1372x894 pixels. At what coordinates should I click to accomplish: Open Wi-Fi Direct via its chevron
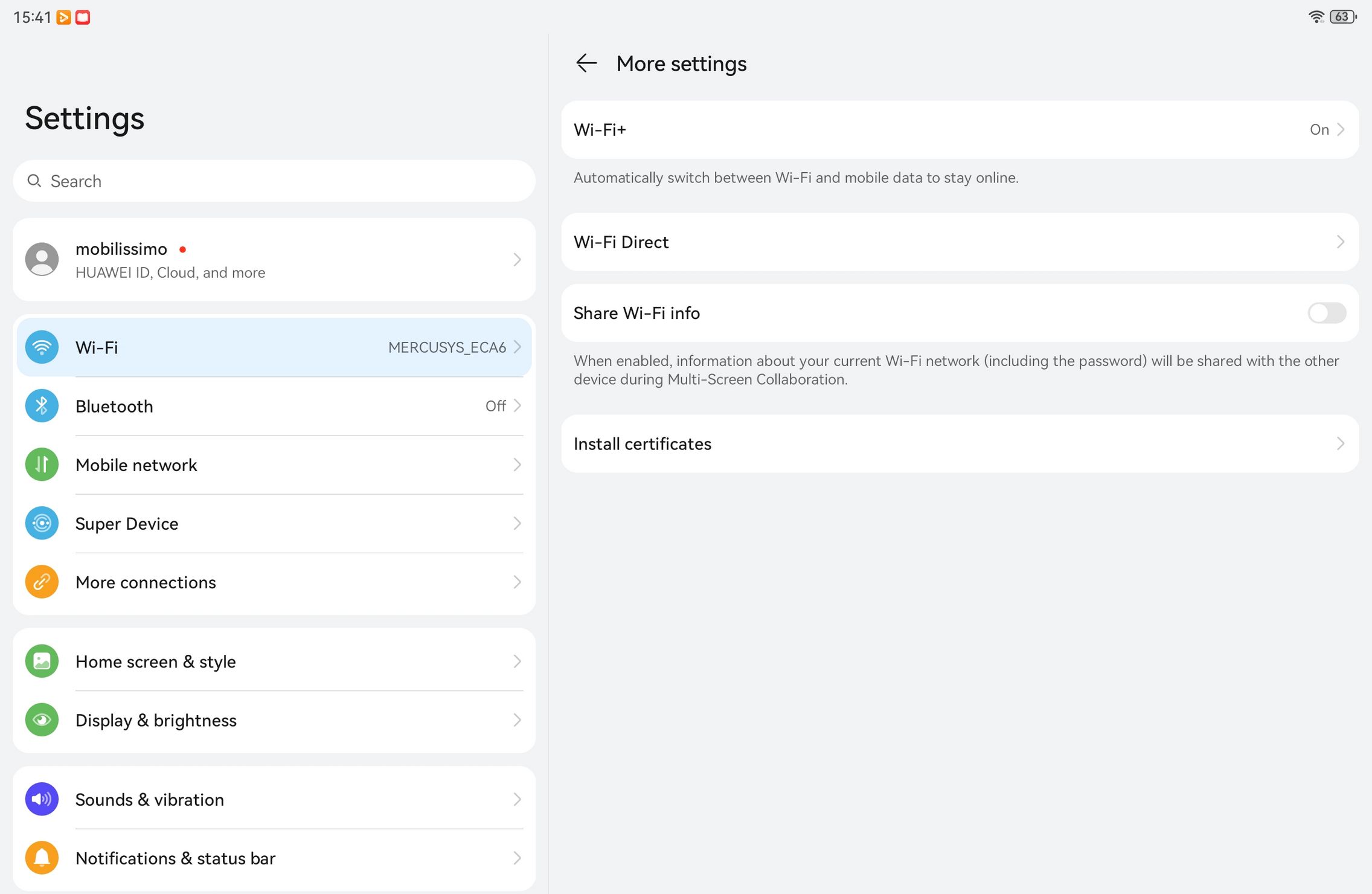coord(1341,242)
